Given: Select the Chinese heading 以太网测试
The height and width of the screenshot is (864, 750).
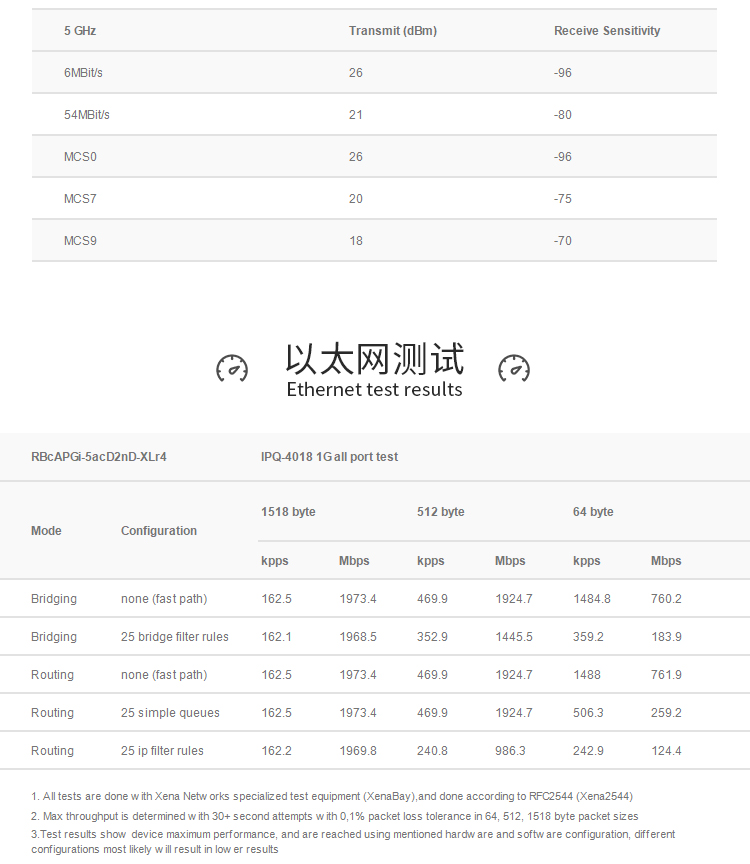Looking at the screenshot, I should tap(375, 359).
